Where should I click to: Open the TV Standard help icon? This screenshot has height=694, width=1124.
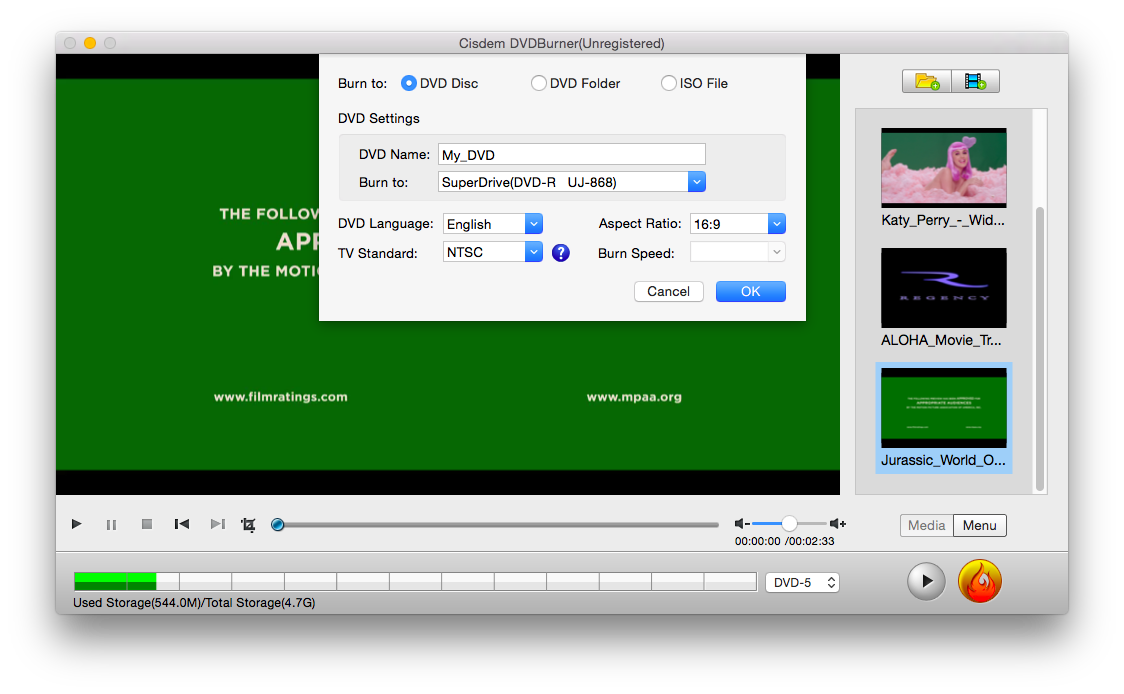pyautogui.click(x=561, y=253)
